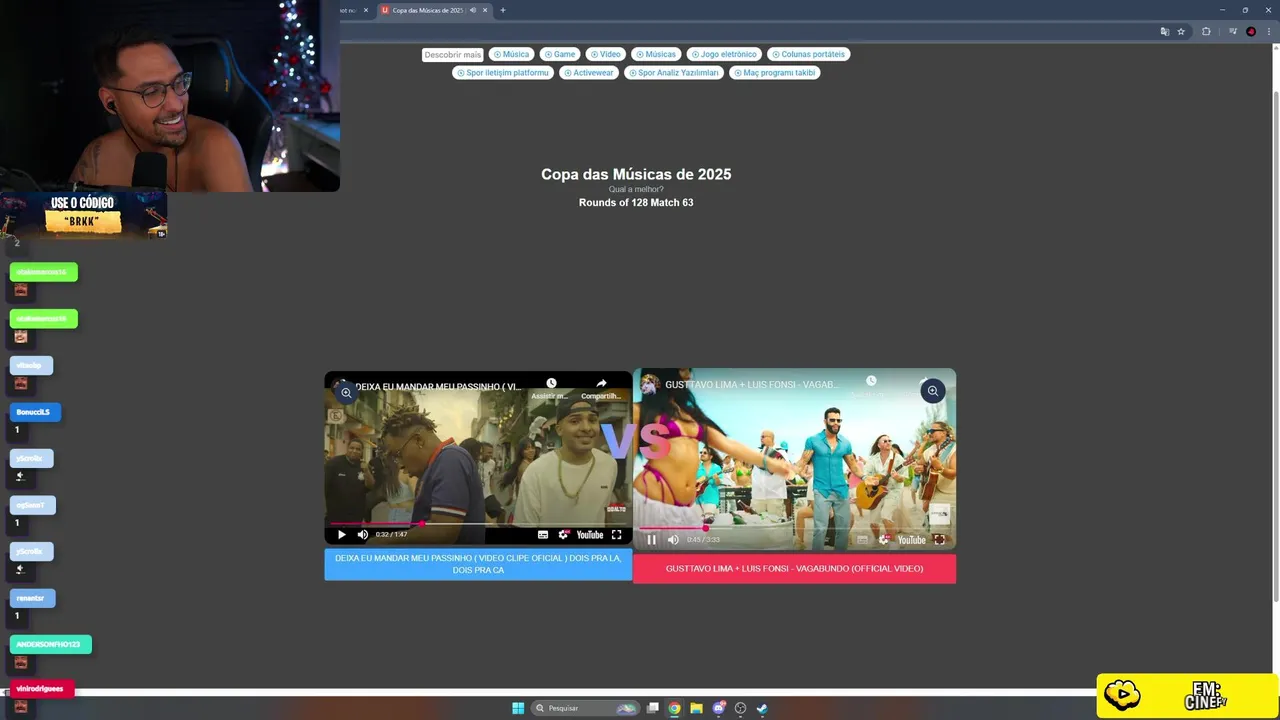Click the tab audio speaker icon
This screenshot has height=720, width=1280.
pos(473,10)
